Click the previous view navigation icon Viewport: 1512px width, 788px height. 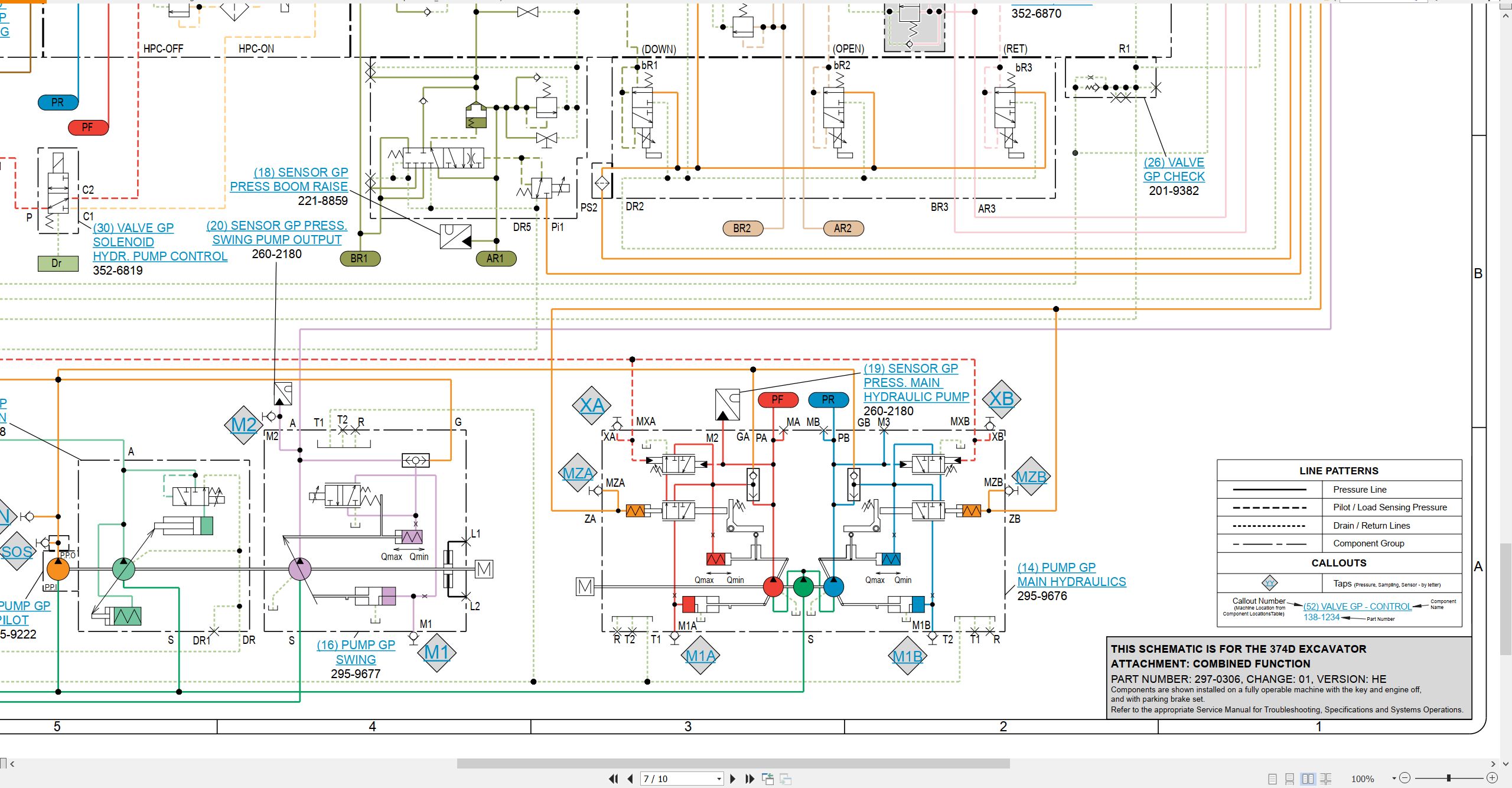tap(768, 779)
